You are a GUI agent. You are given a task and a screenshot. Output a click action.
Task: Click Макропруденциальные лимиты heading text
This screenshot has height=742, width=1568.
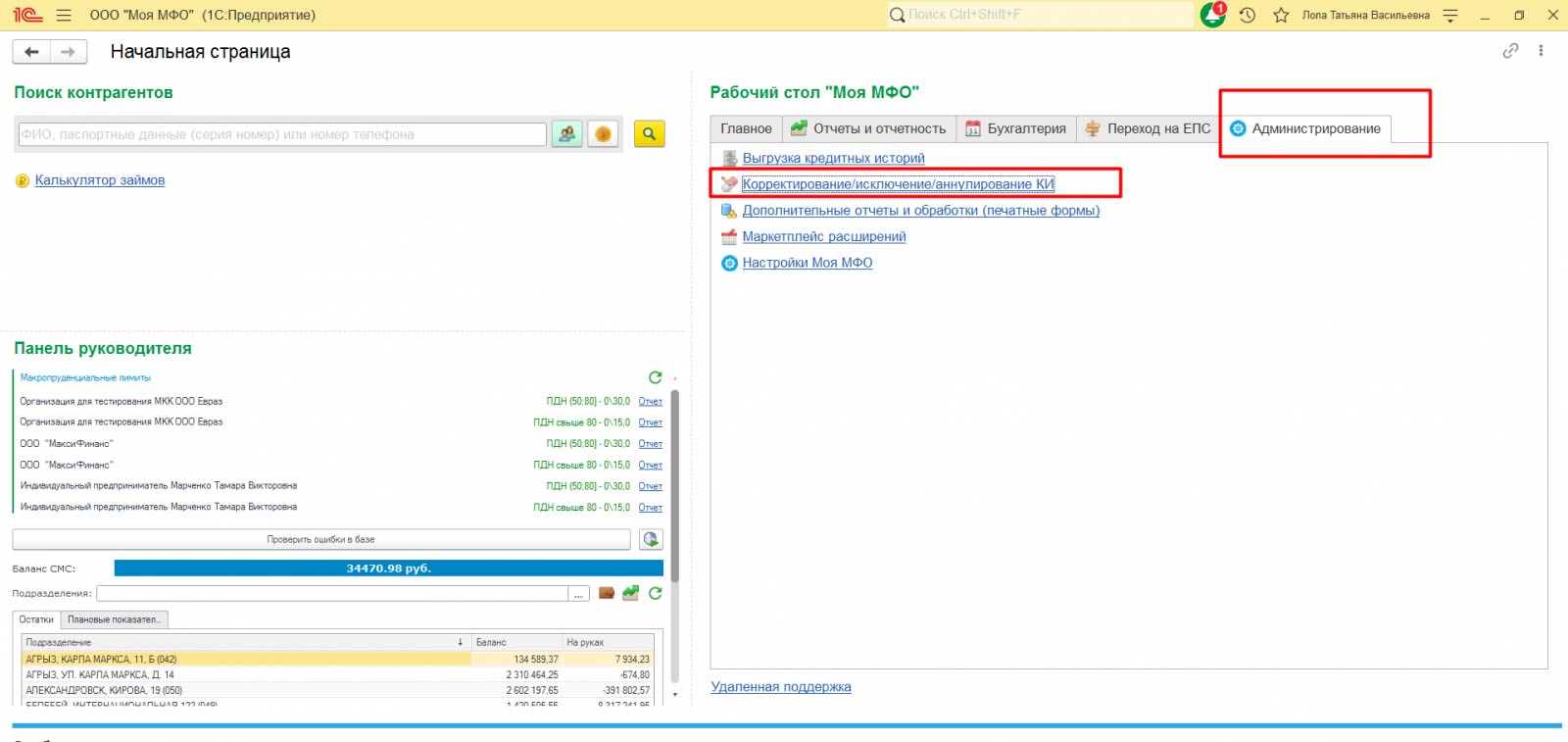(x=85, y=377)
